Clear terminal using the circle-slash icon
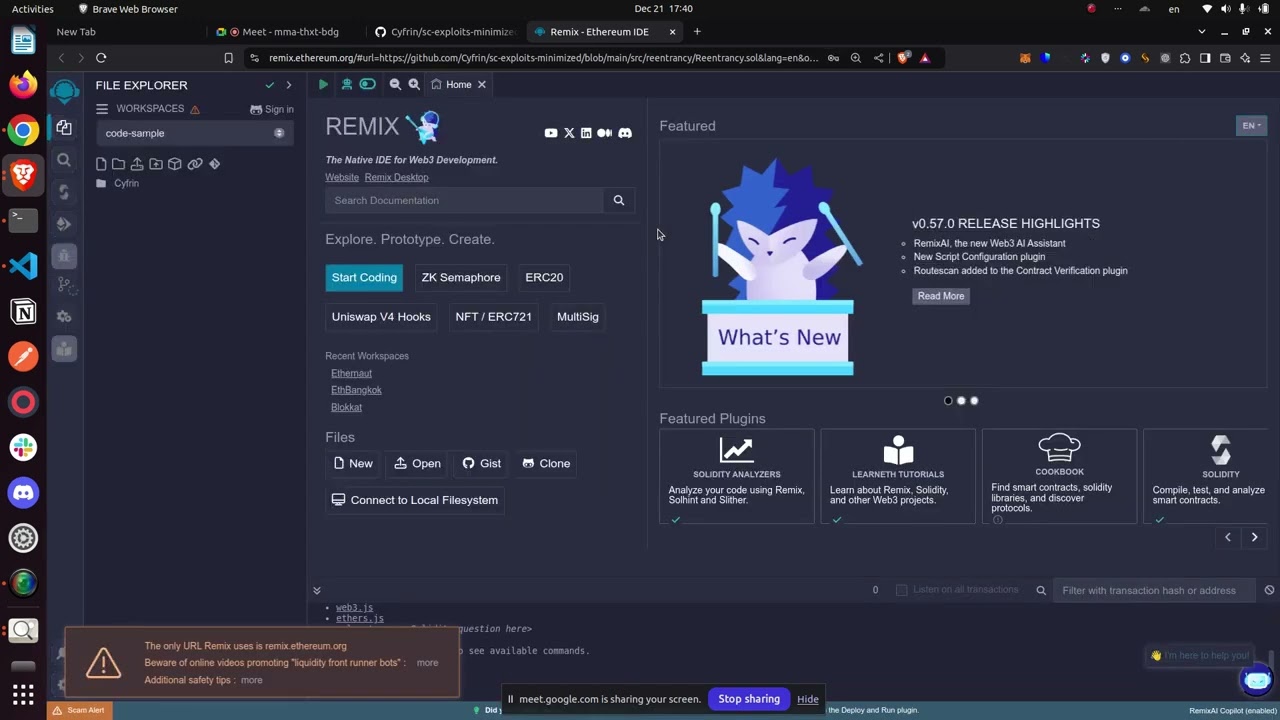The height and width of the screenshot is (720, 1280). tap(1269, 590)
